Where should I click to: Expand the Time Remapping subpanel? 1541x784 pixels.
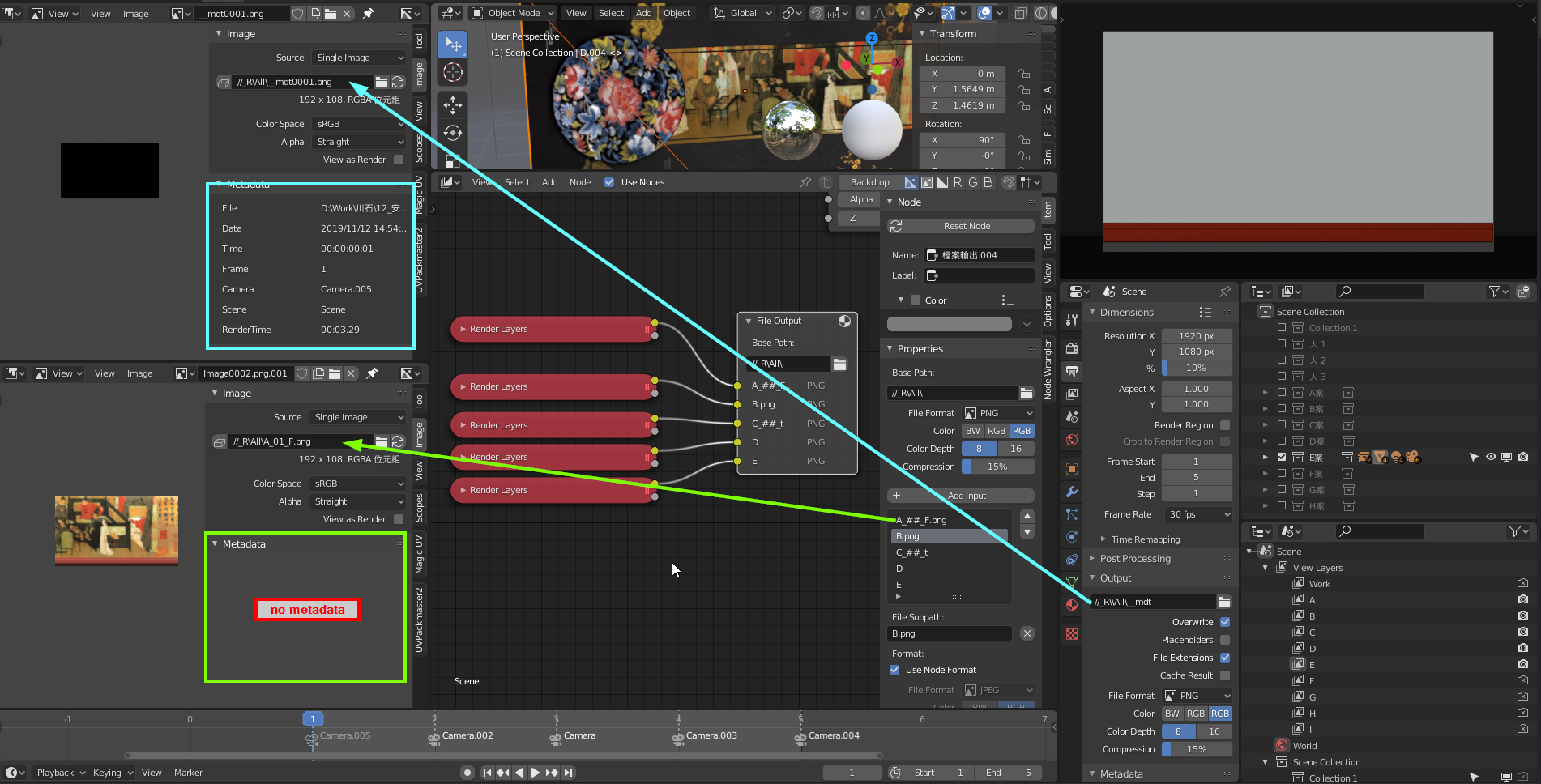point(1145,539)
